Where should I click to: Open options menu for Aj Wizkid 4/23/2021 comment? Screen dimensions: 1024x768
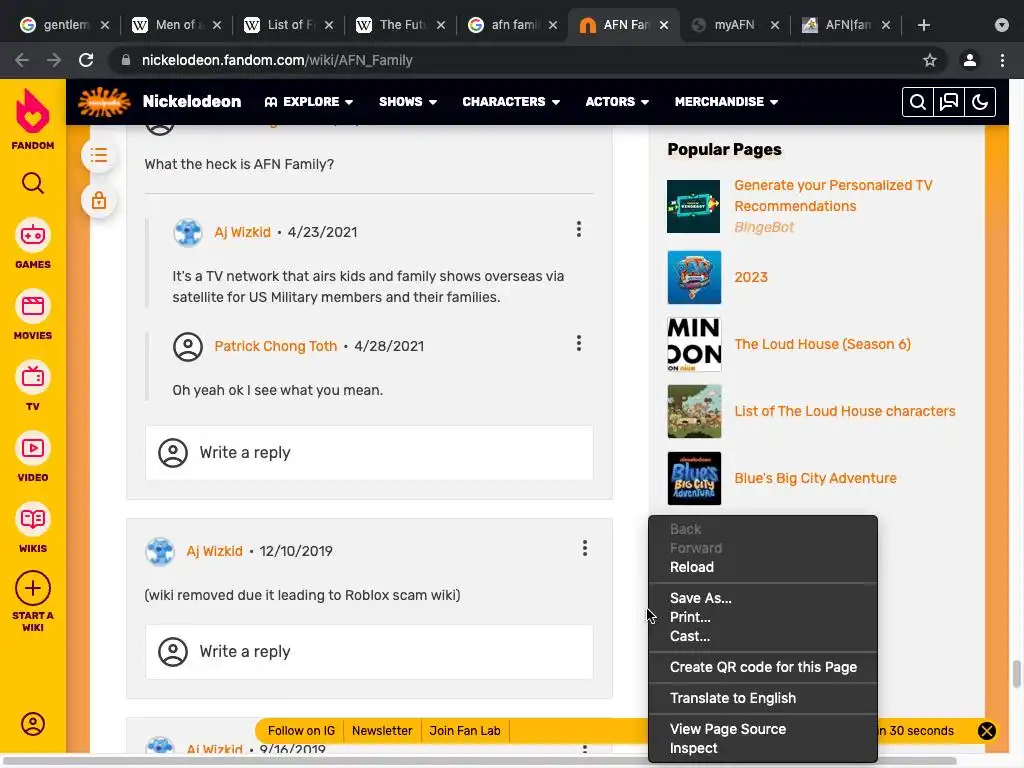click(x=579, y=229)
